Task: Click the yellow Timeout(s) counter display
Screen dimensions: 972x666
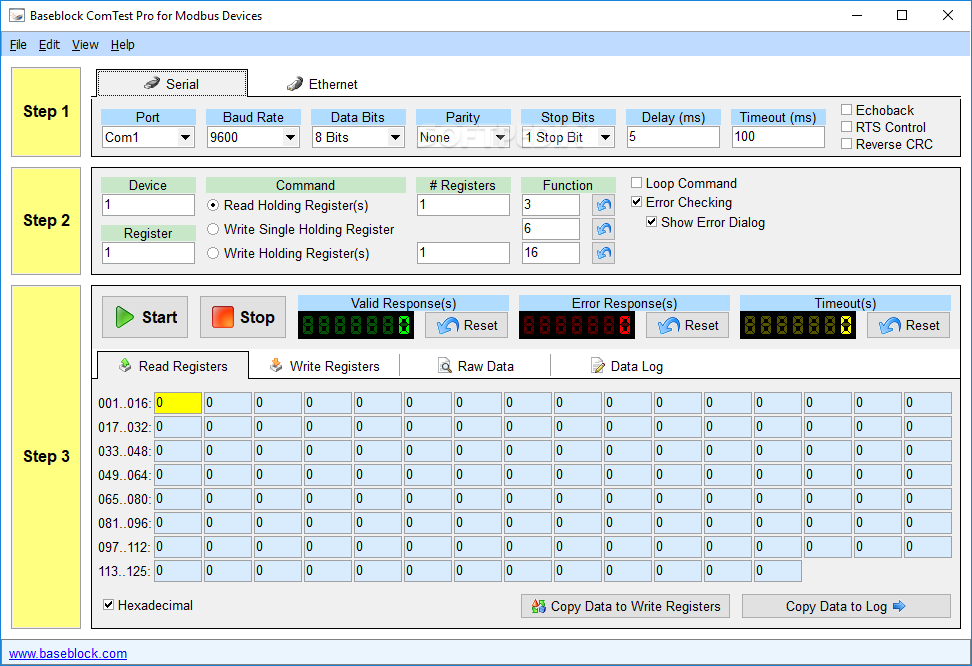Action: click(798, 325)
